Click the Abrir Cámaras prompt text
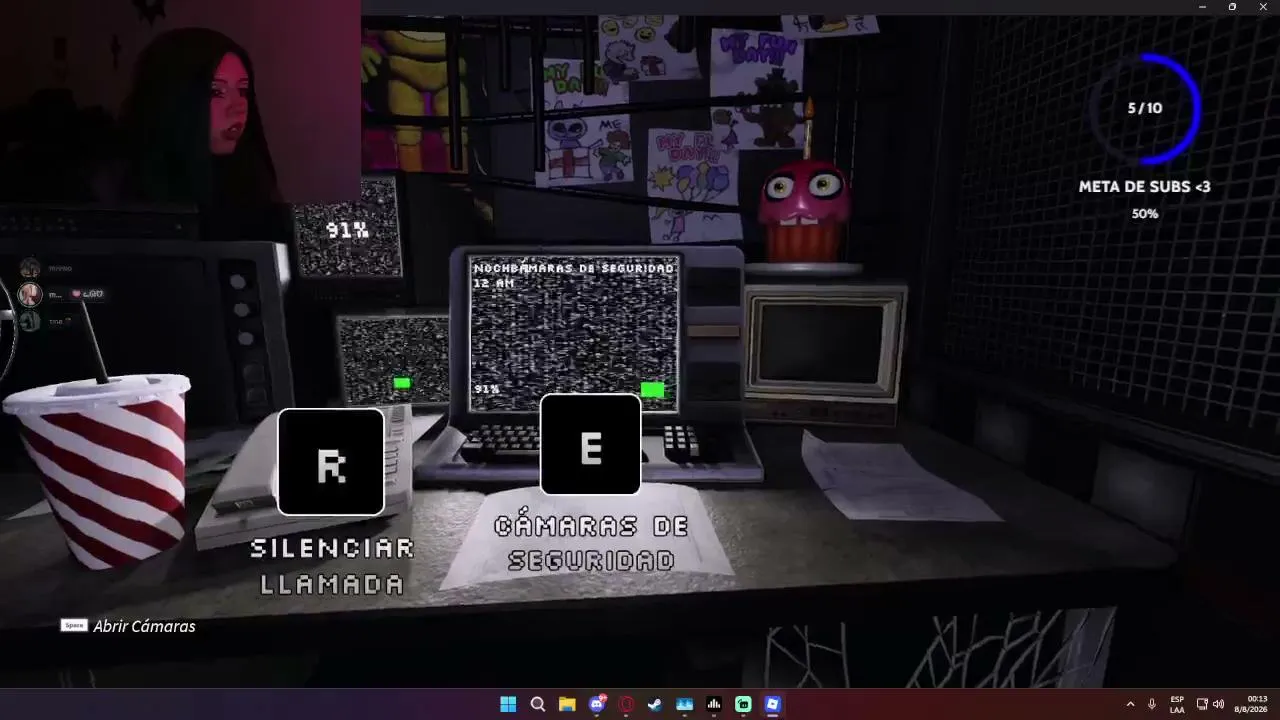This screenshot has height=720, width=1280. pos(144,626)
